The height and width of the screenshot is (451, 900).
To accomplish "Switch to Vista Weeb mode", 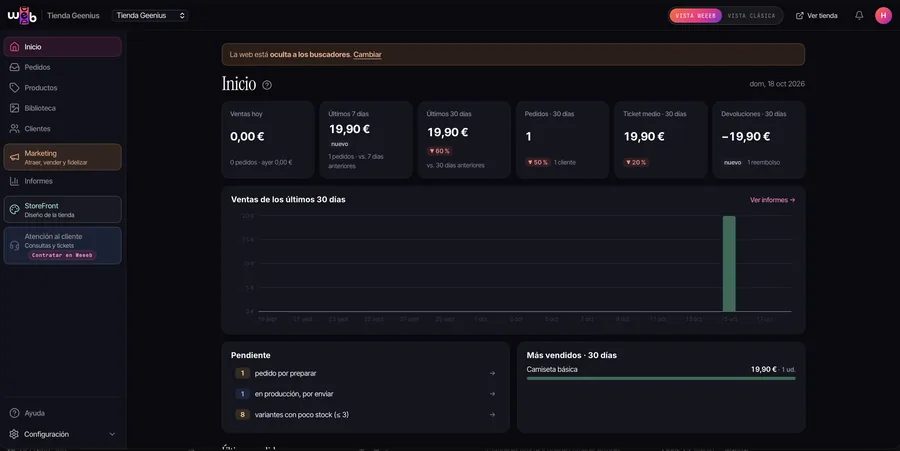I will coord(695,15).
